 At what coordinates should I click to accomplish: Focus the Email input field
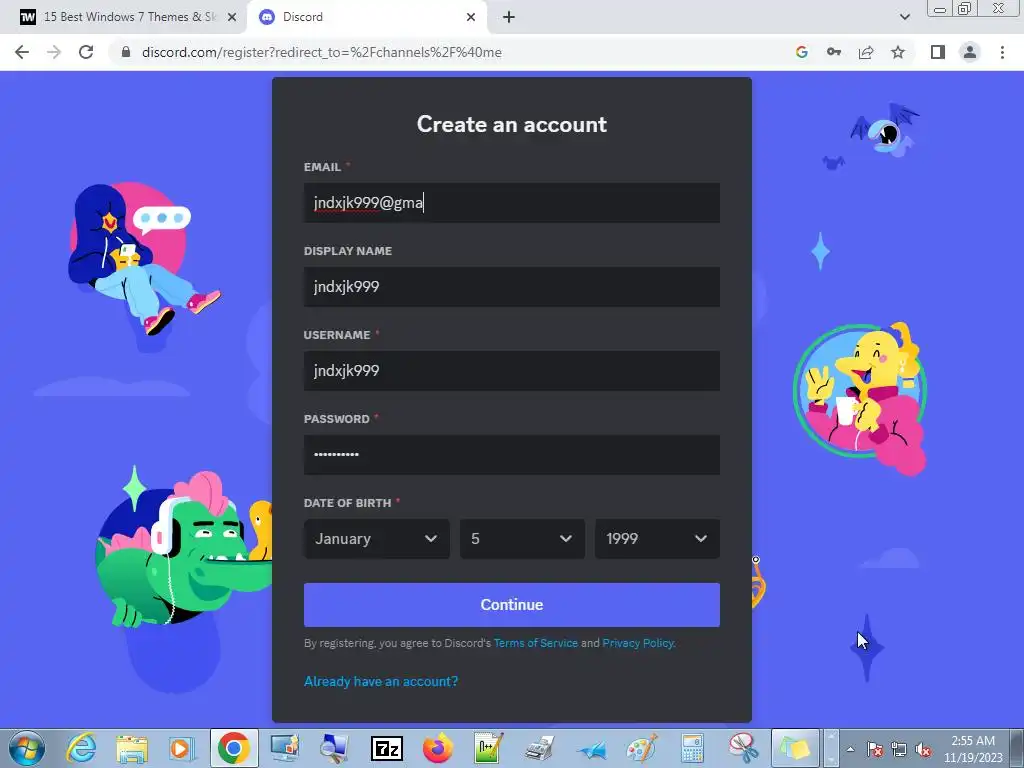(511, 202)
